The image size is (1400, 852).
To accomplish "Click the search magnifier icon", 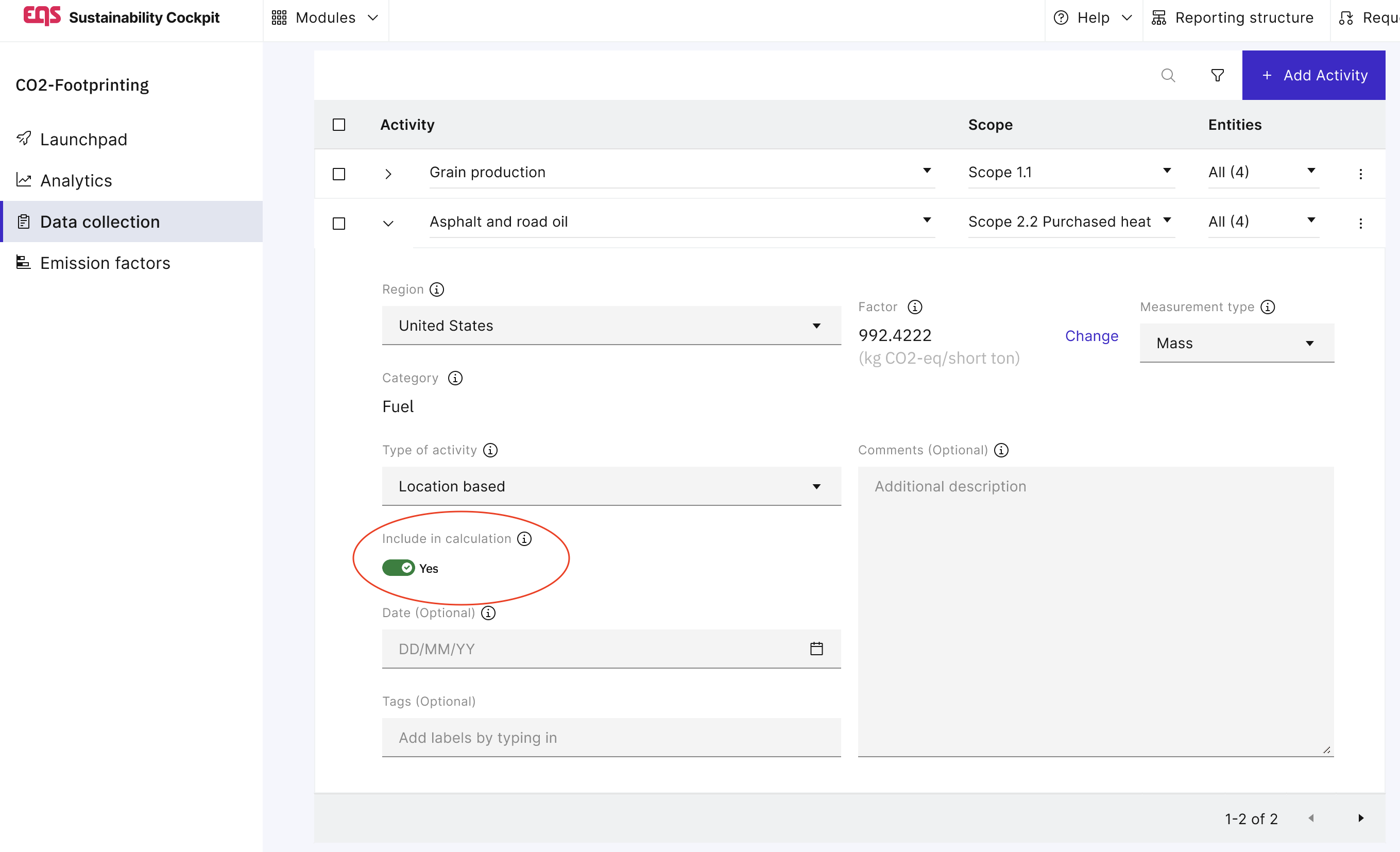I will point(1168,75).
